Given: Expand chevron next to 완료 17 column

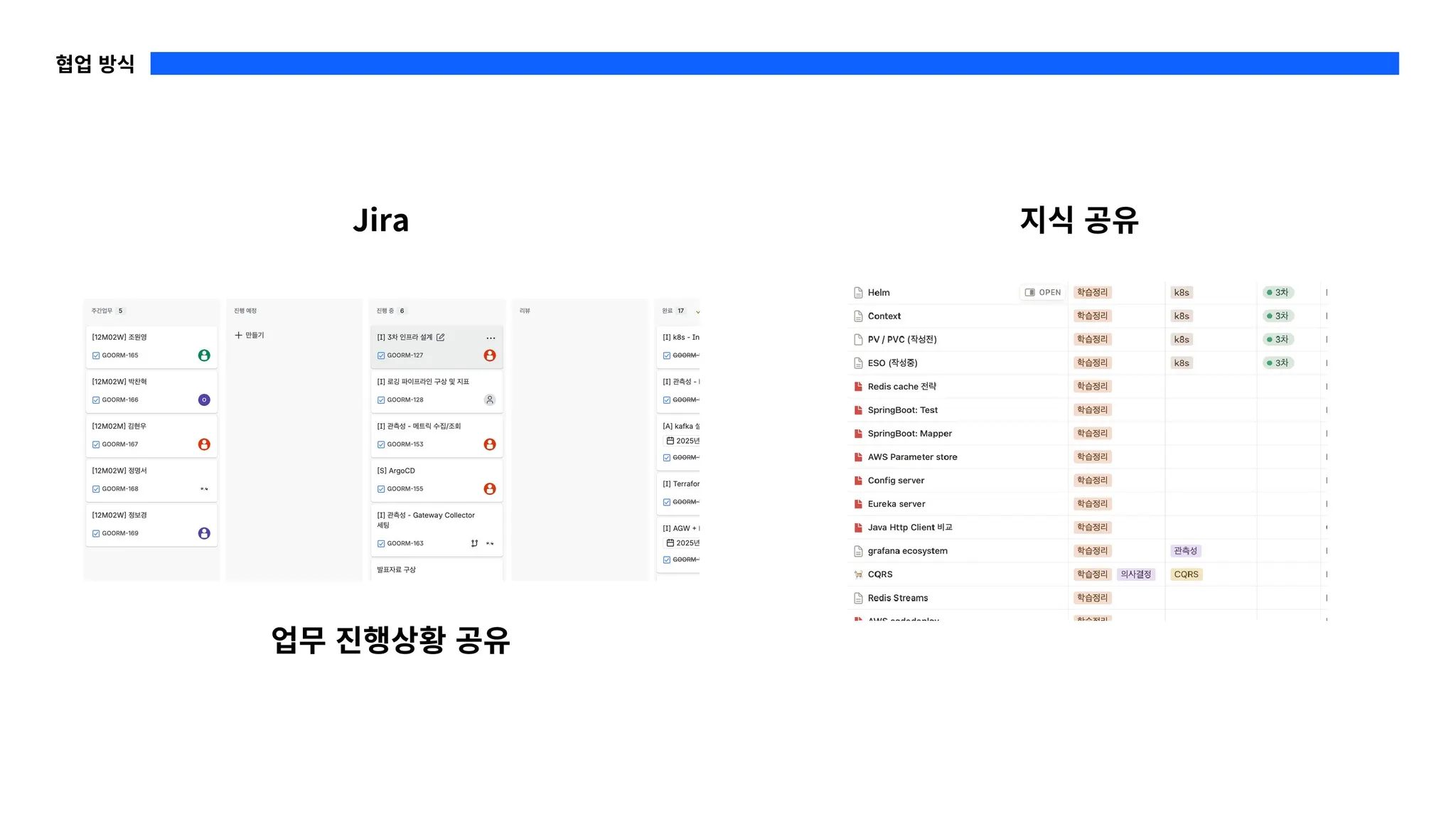Looking at the screenshot, I should pos(697,311).
